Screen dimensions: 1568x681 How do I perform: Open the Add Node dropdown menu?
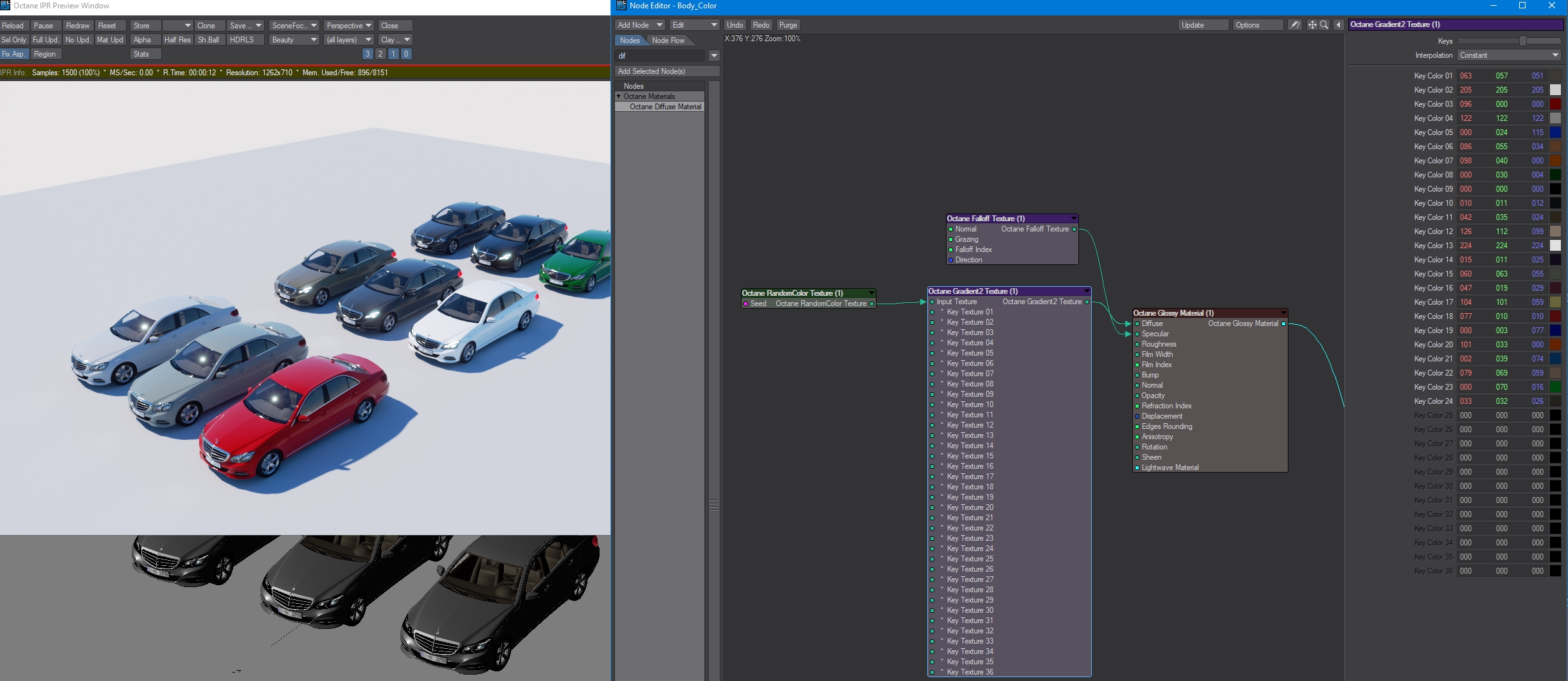pos(639,25)
